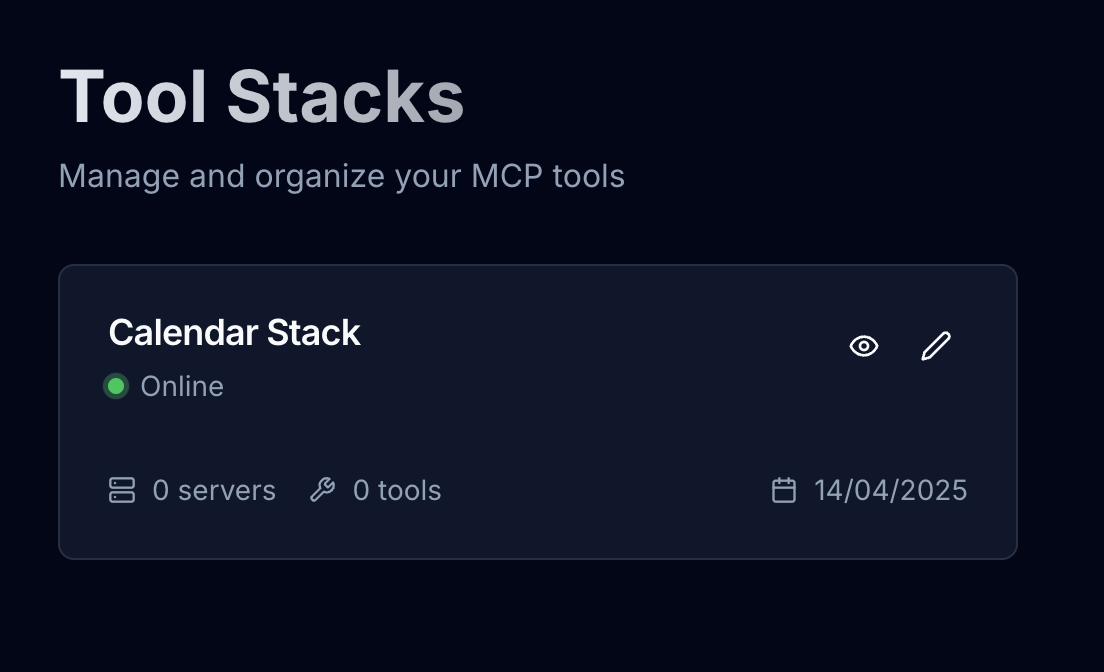Toggle the Online status indicator
Image resolution: width=1104 pixels, height=672 pixels.
[x=116, y=386]
